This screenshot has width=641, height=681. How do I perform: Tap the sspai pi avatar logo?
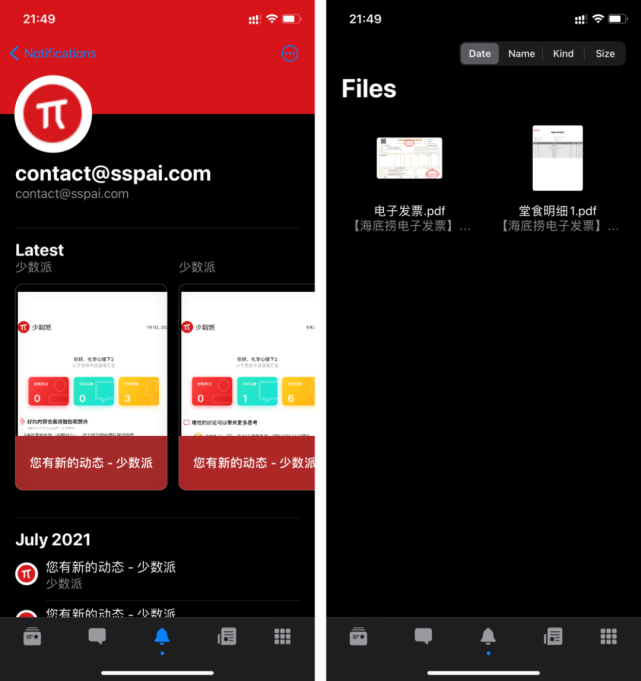(53, 114)
